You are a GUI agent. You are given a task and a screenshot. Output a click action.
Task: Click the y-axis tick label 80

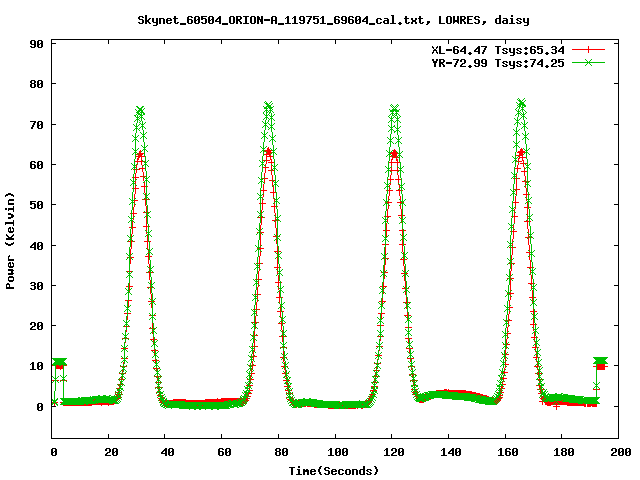(x=36, y=84)
